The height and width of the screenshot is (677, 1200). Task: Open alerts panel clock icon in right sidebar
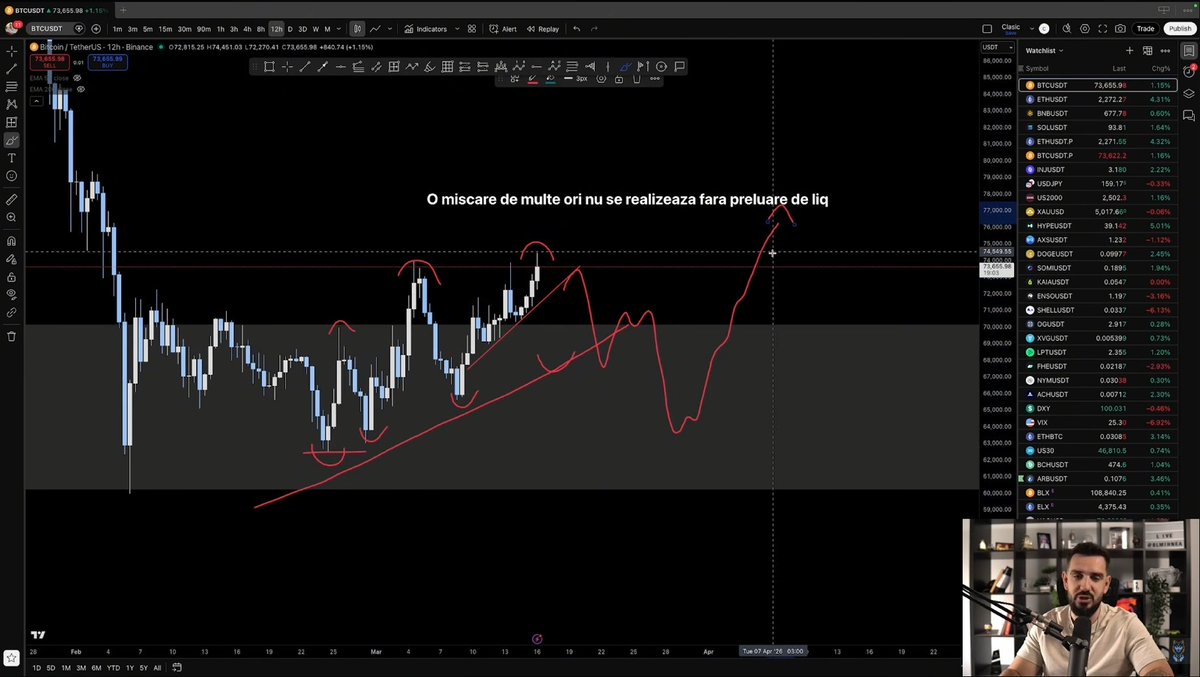(1189, 71)
